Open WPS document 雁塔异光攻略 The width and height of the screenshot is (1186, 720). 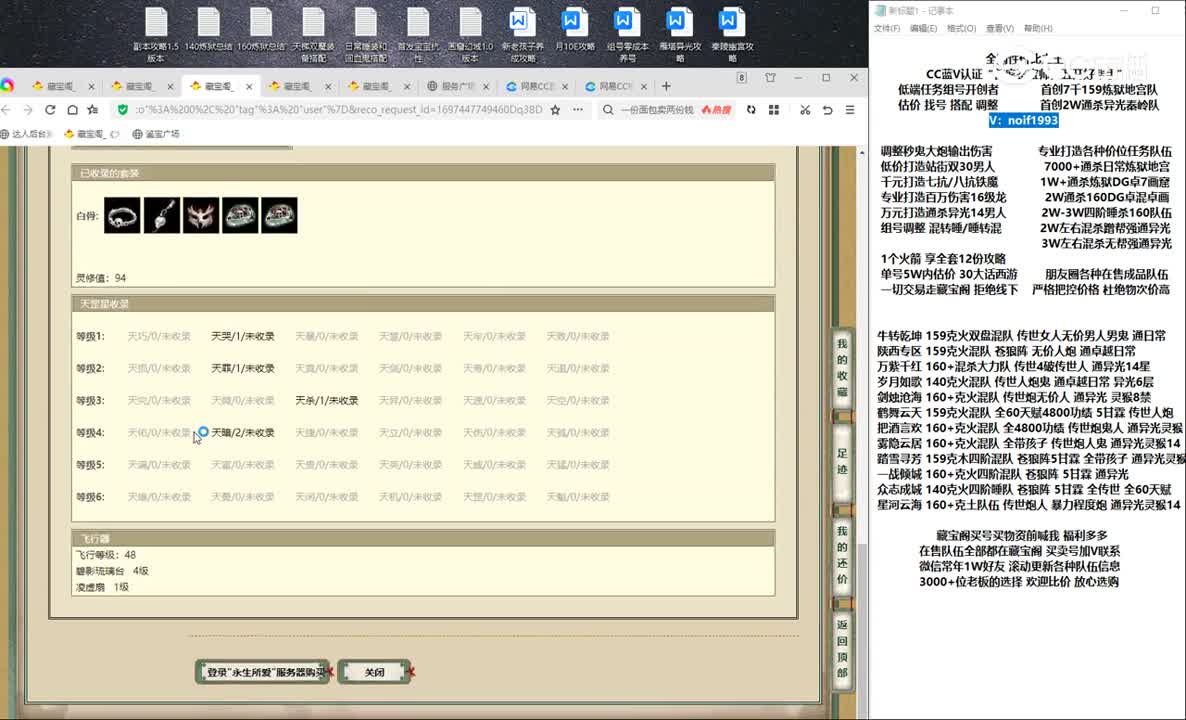[x=679, y=35]
